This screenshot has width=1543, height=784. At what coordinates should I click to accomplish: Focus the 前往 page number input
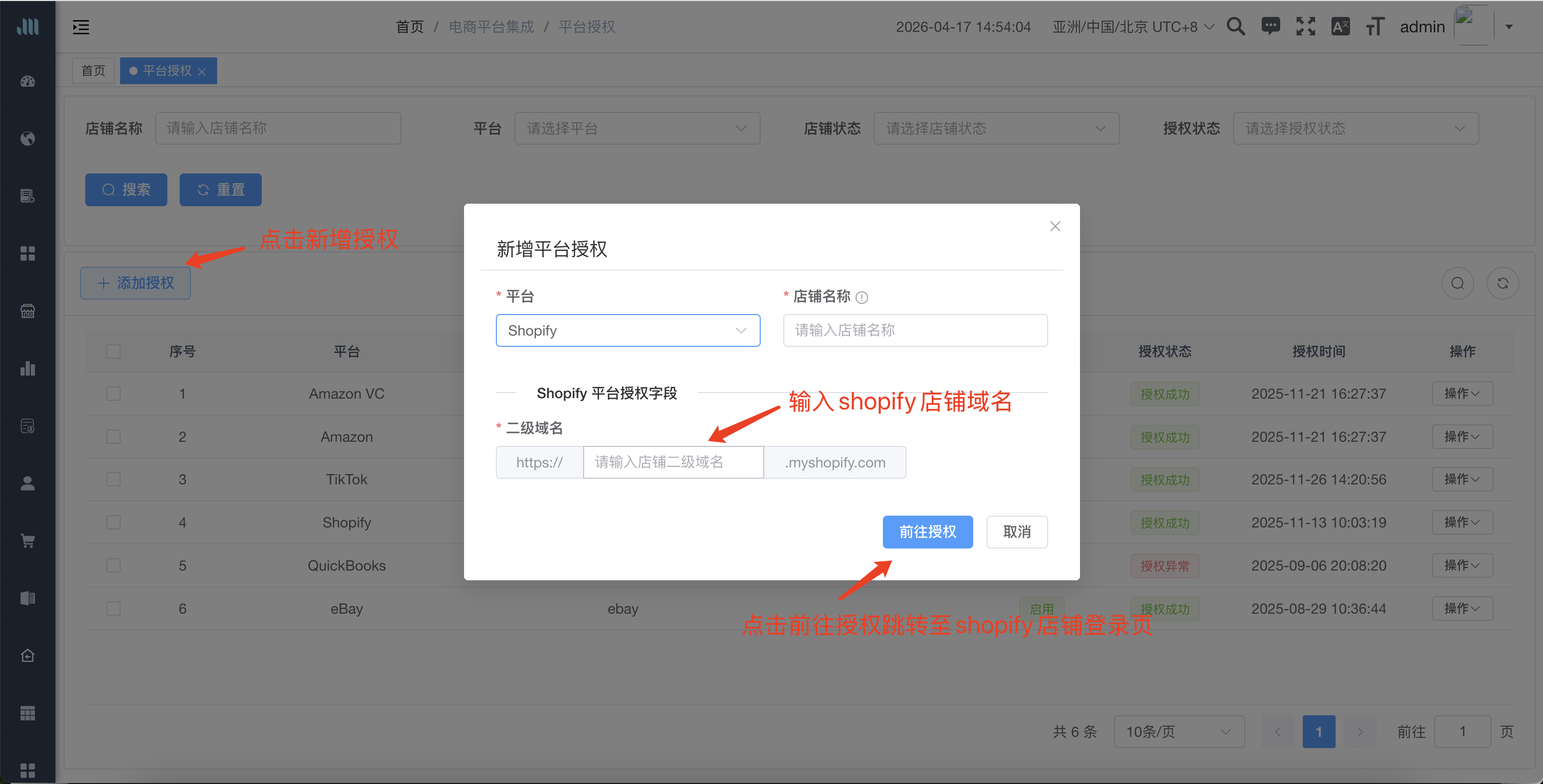pos(1463,731)
